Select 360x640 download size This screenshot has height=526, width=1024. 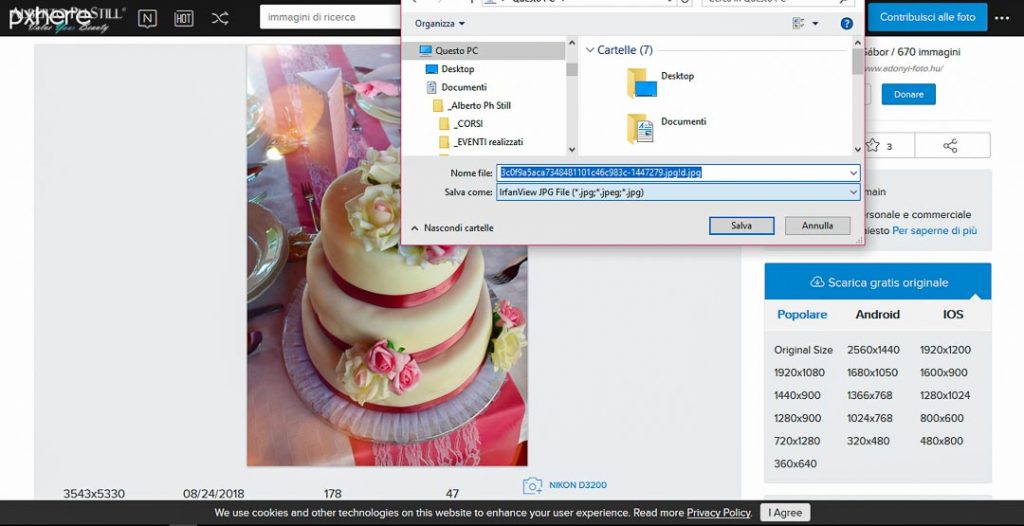[795, 465]
